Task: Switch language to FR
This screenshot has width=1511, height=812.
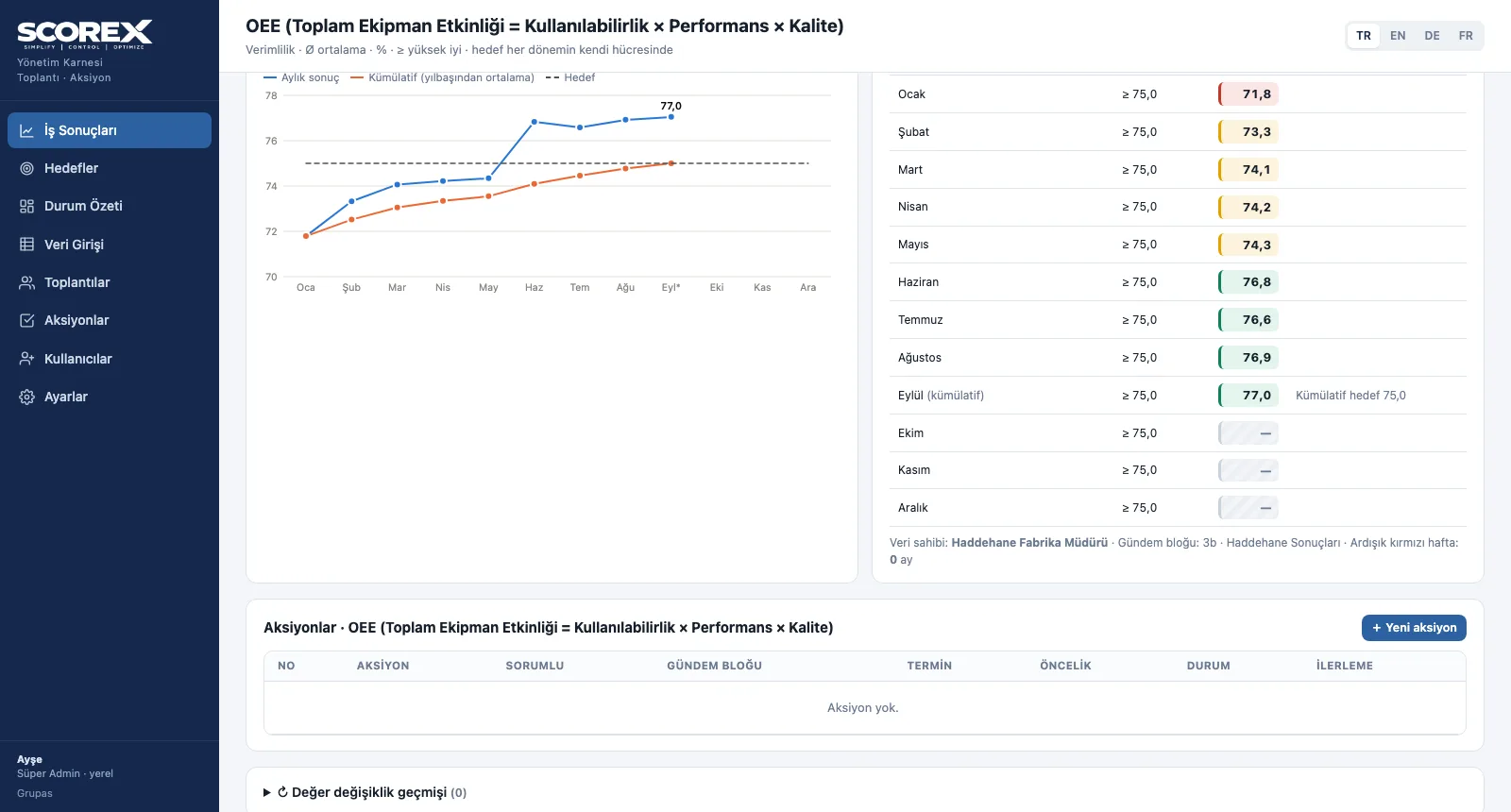Action: pyautogui.click(x=1466, y=36)
